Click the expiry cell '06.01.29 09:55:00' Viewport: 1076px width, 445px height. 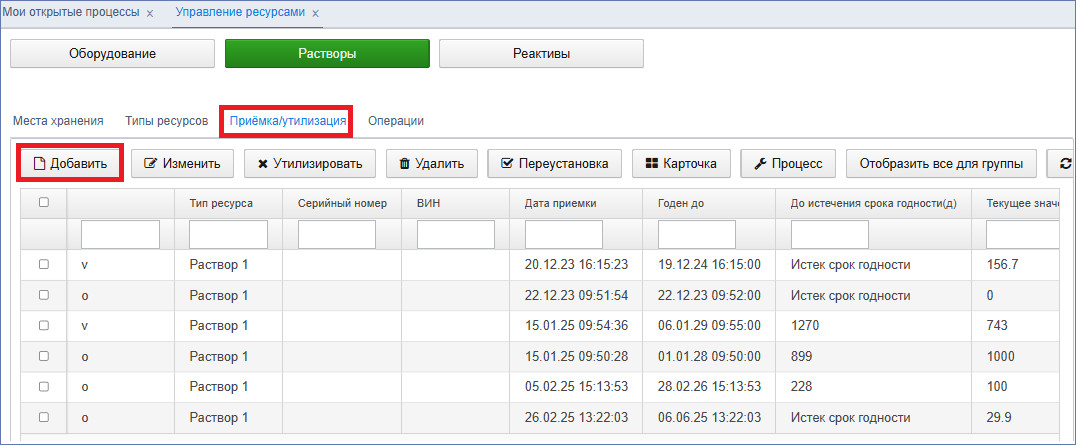click(x=709, y=326)
